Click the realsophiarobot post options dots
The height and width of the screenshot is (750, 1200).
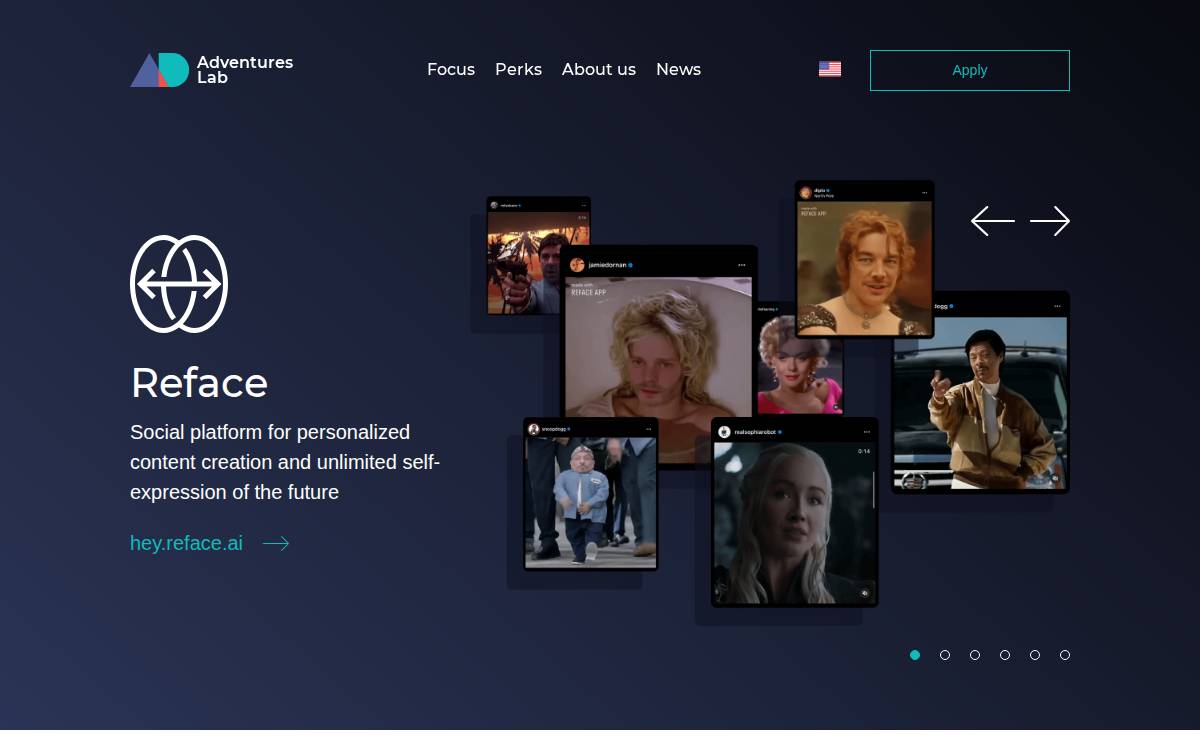[x=867, y=432]
